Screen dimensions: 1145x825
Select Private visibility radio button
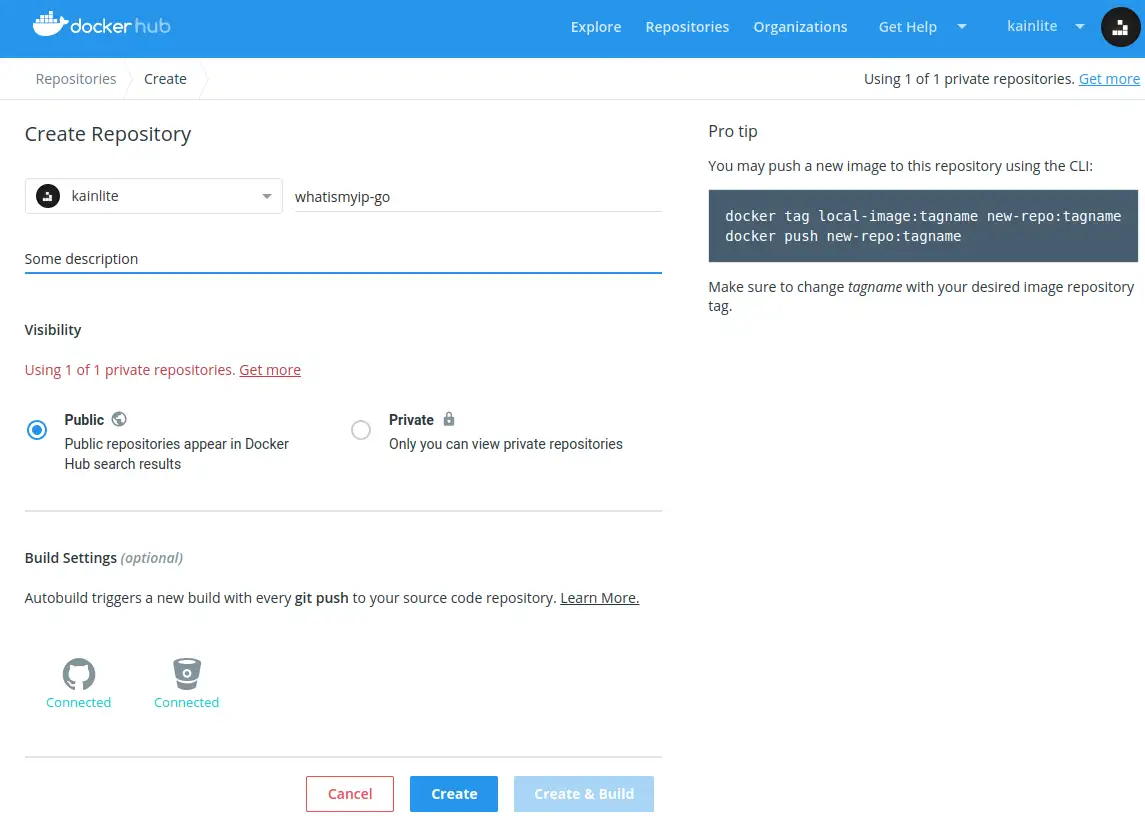pos(361,430)
